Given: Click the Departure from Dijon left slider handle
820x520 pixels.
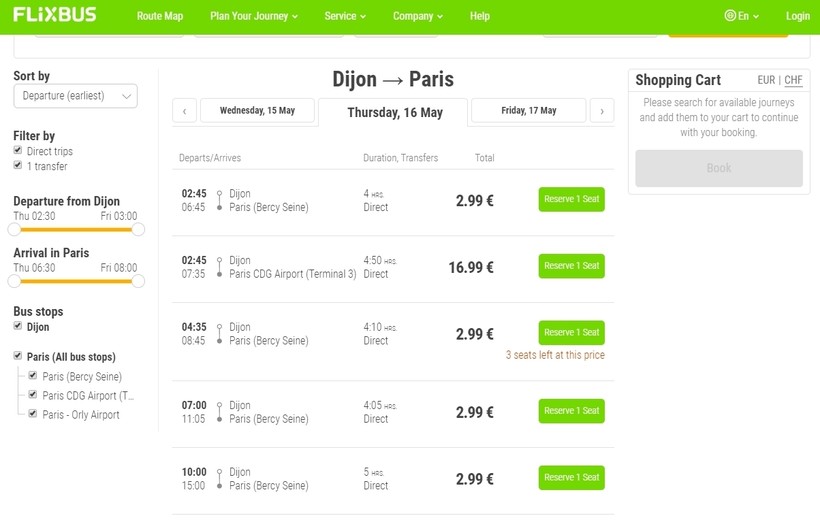Looking at the screenshot, I should click(x=14, y=229).
